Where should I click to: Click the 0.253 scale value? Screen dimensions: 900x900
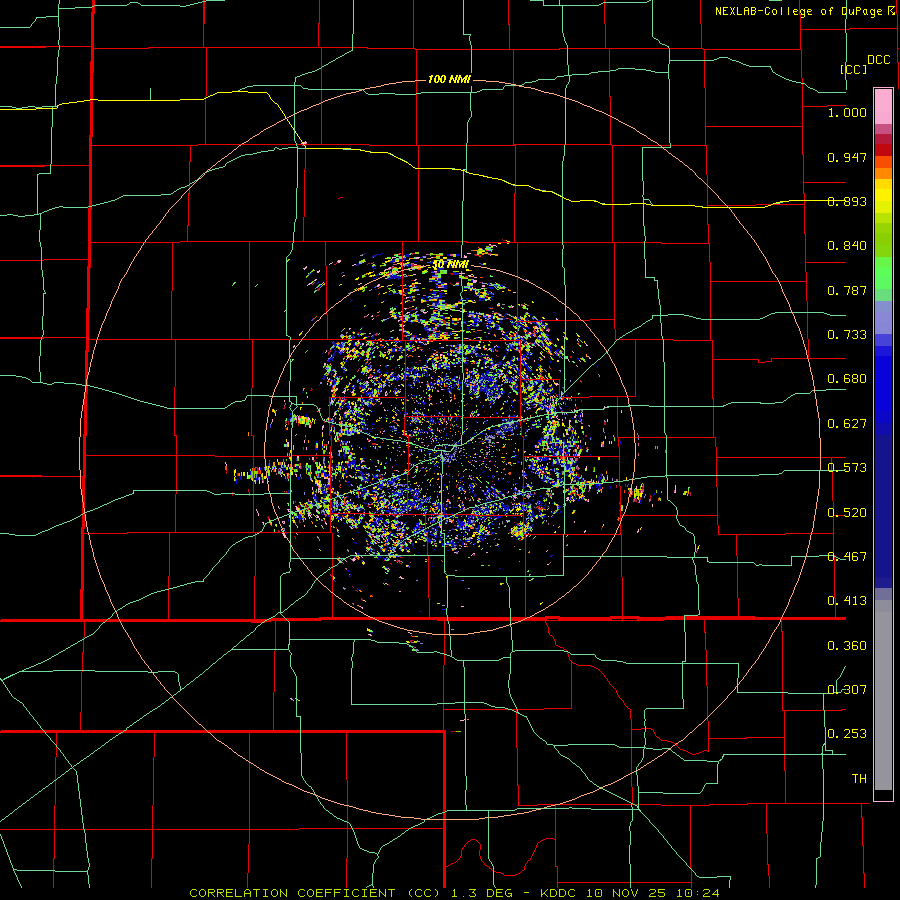click(847, 734)
